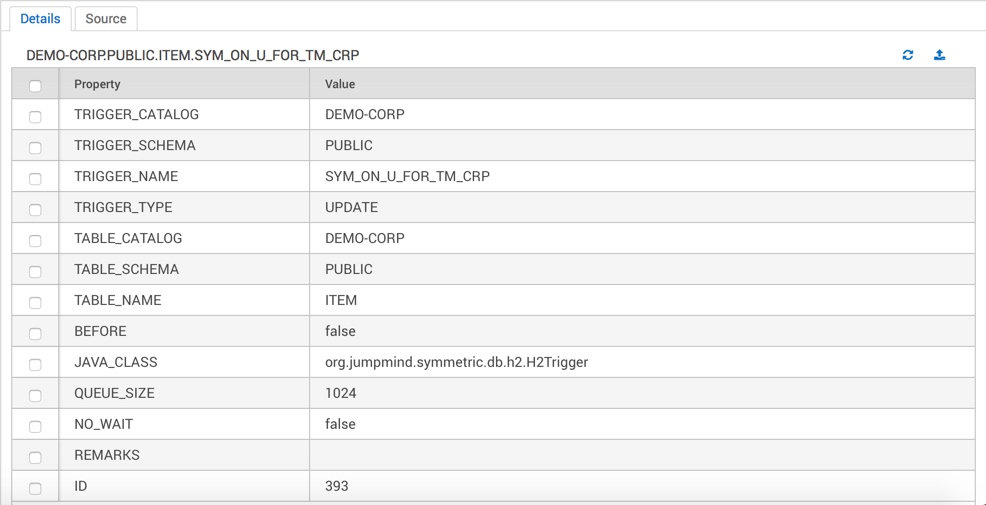Check the TRIGGER_SCHEMA row checkbox

[x=35, y=148]
